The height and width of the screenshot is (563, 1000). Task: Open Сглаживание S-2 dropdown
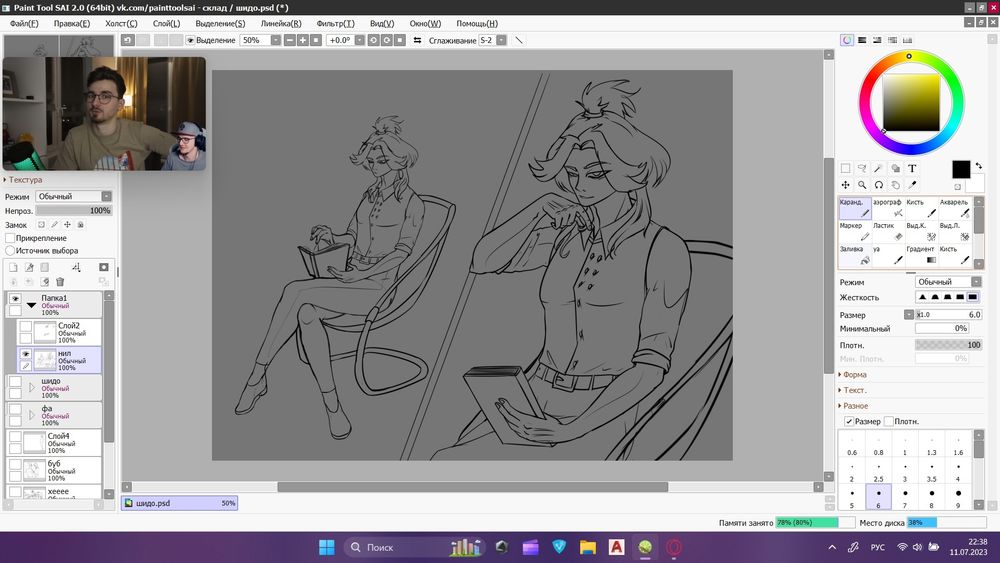tap(501, 40)
